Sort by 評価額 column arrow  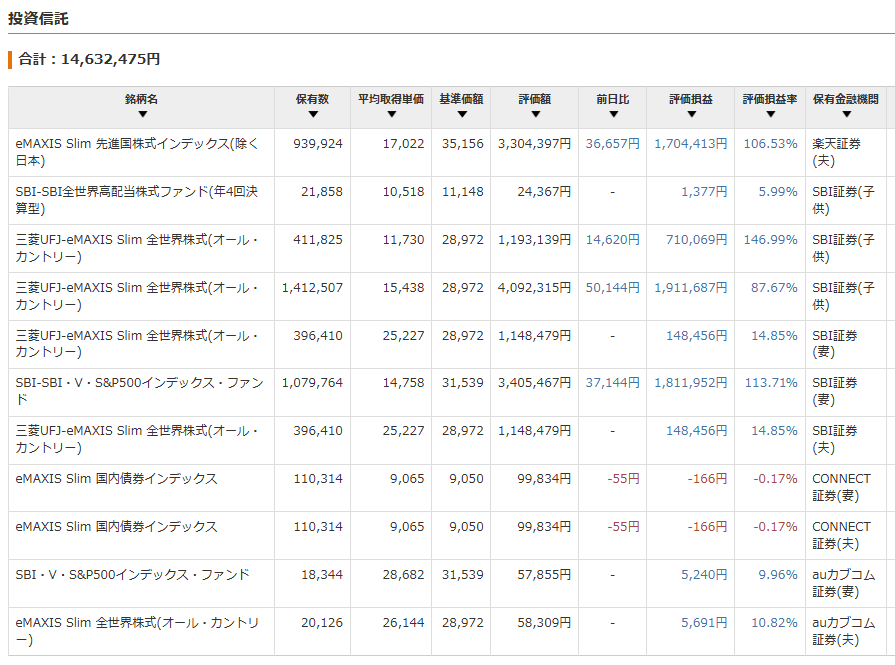point(535,114)
